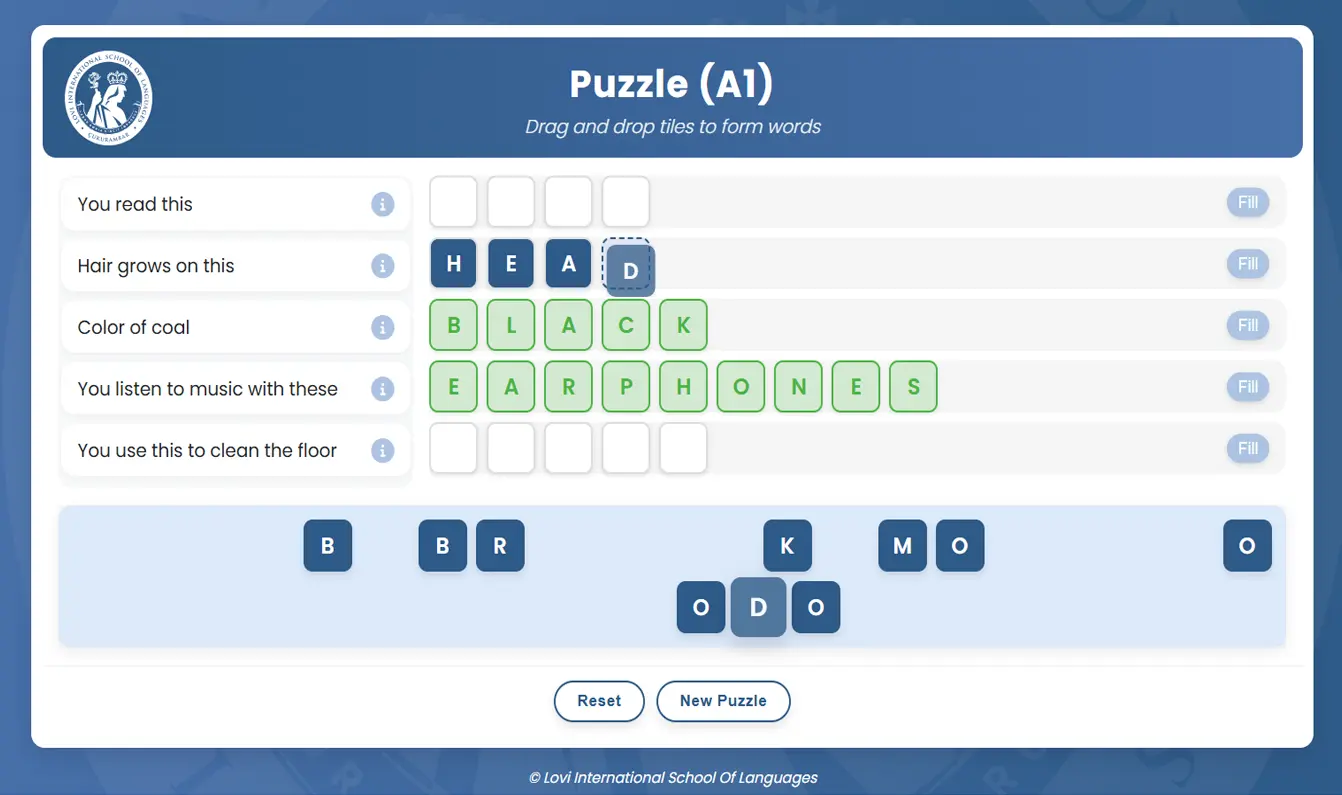This screenshot has width=1342, height=795.
Task: Click the first empty slot in top row
Action: coord(453,201)
